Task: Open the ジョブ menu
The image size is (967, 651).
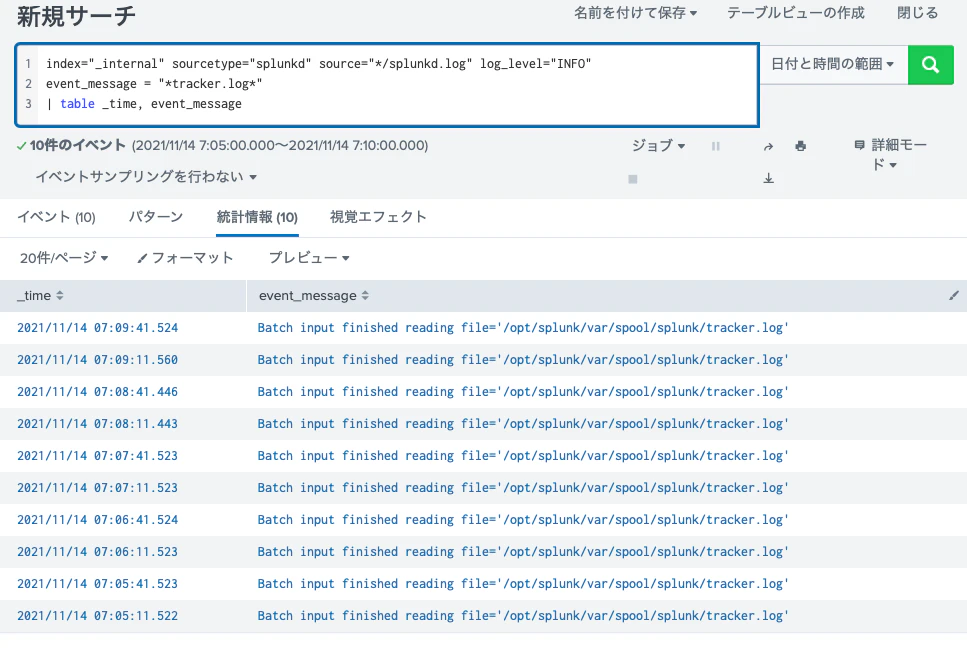Action: click(658, 145)
